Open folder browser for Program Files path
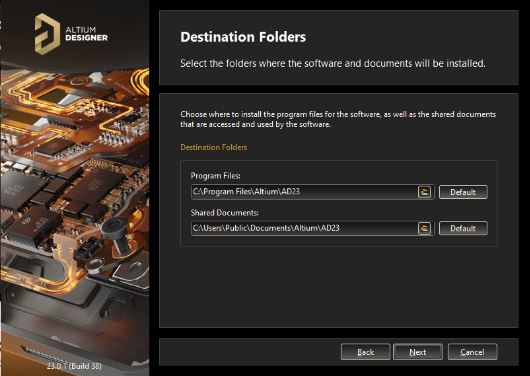Screen dimensions: 530x376 [x=424, y=192]
